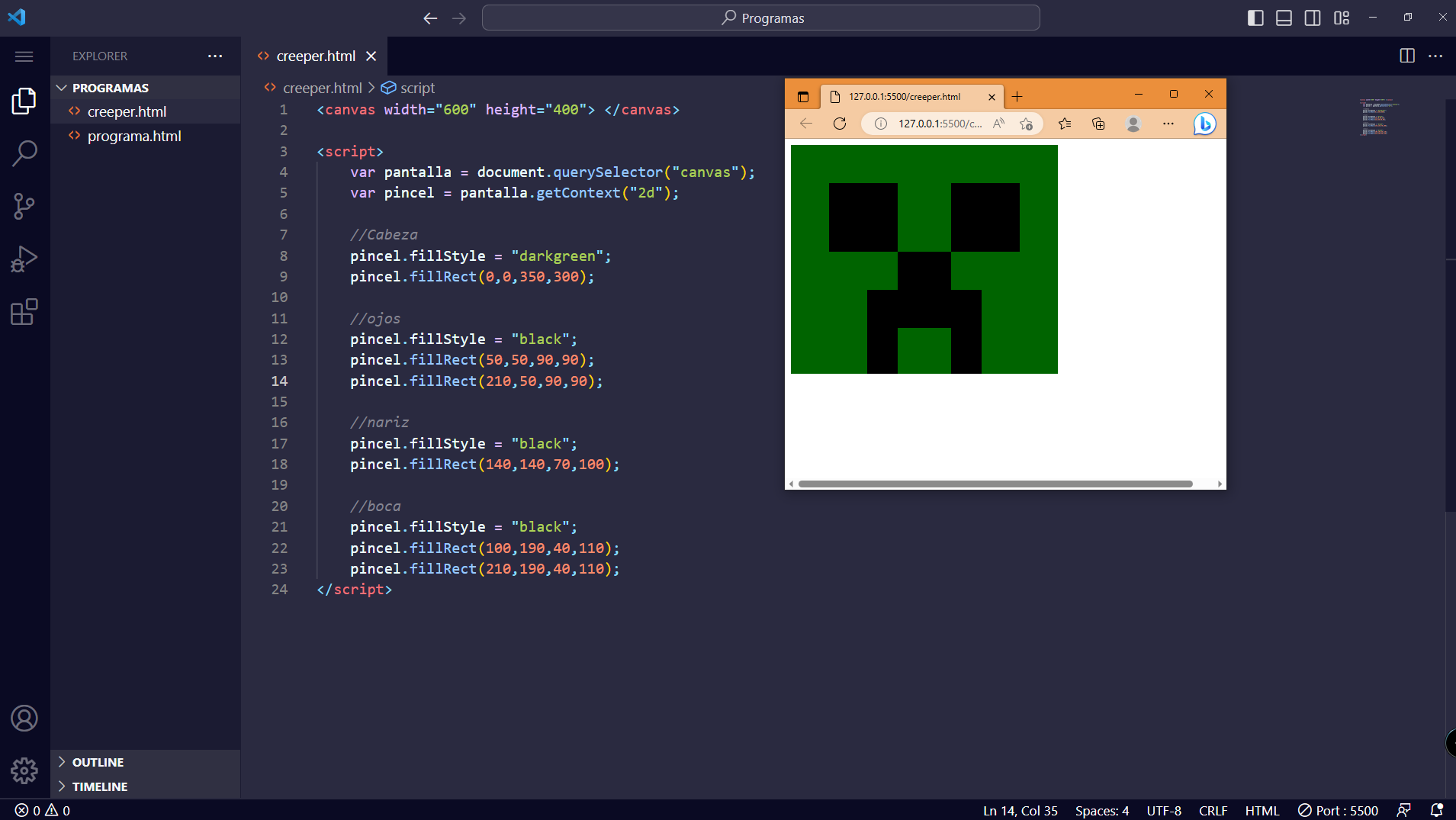Close the 127.0.0.1:5500/creeper.html browser tab
The height and width of the screenshot is (820, 1456).
pos(992,97)
